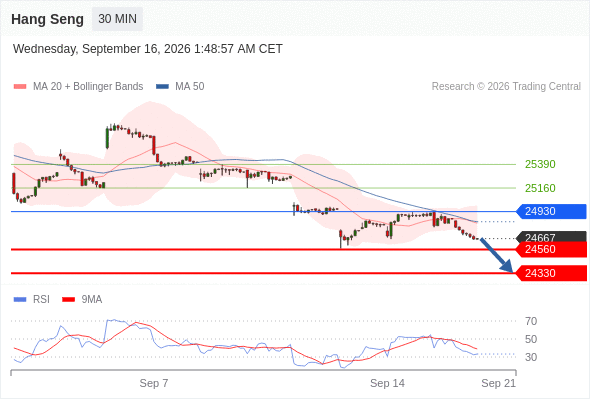Select the RSI legend label

41,300
